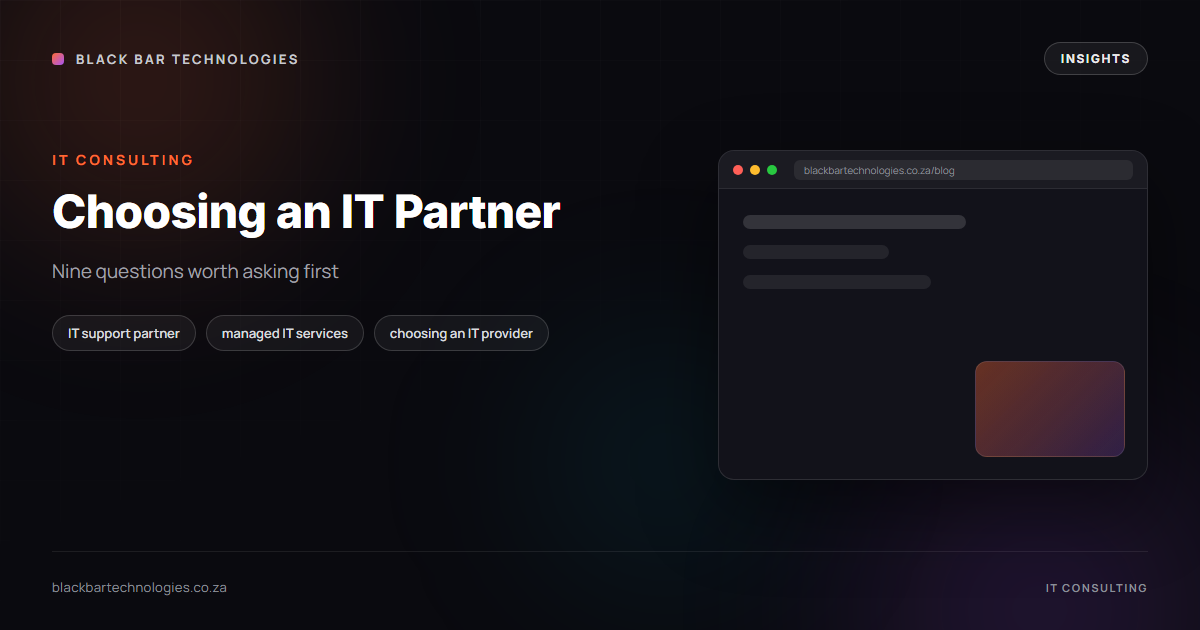Click the orange 'IT CONSULTING' label above headline

point(123,160)
